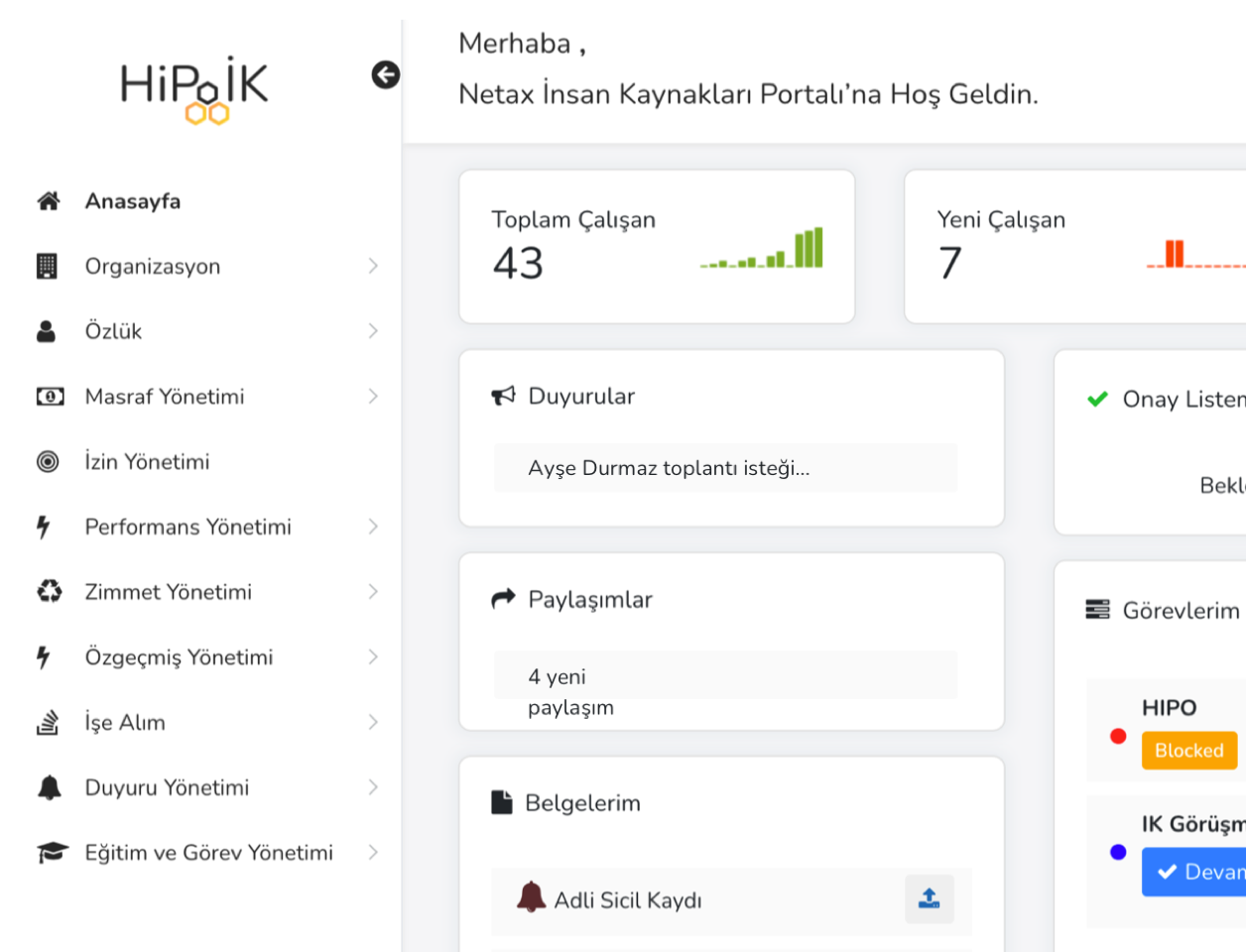Expand the Özgeçmiş Yönetimi chevron

point(373,656)
